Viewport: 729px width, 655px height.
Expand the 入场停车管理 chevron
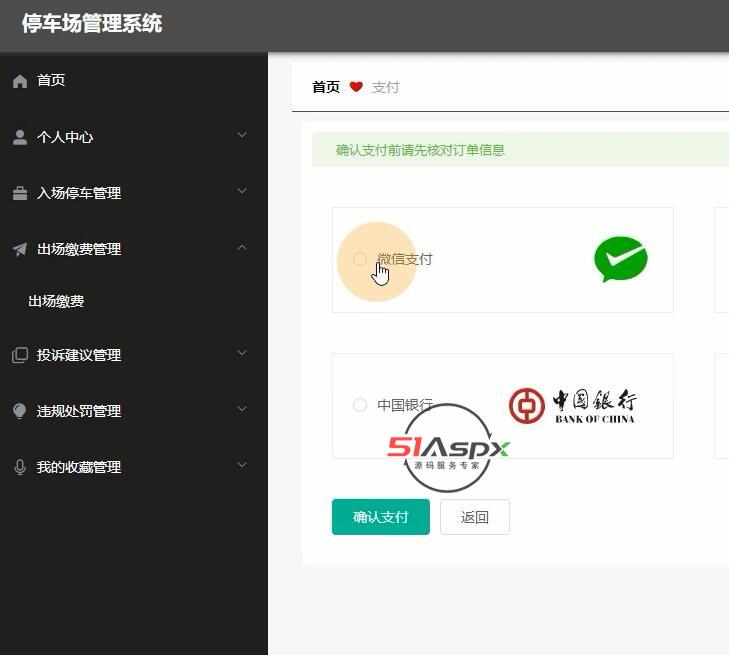coord(242,191)
